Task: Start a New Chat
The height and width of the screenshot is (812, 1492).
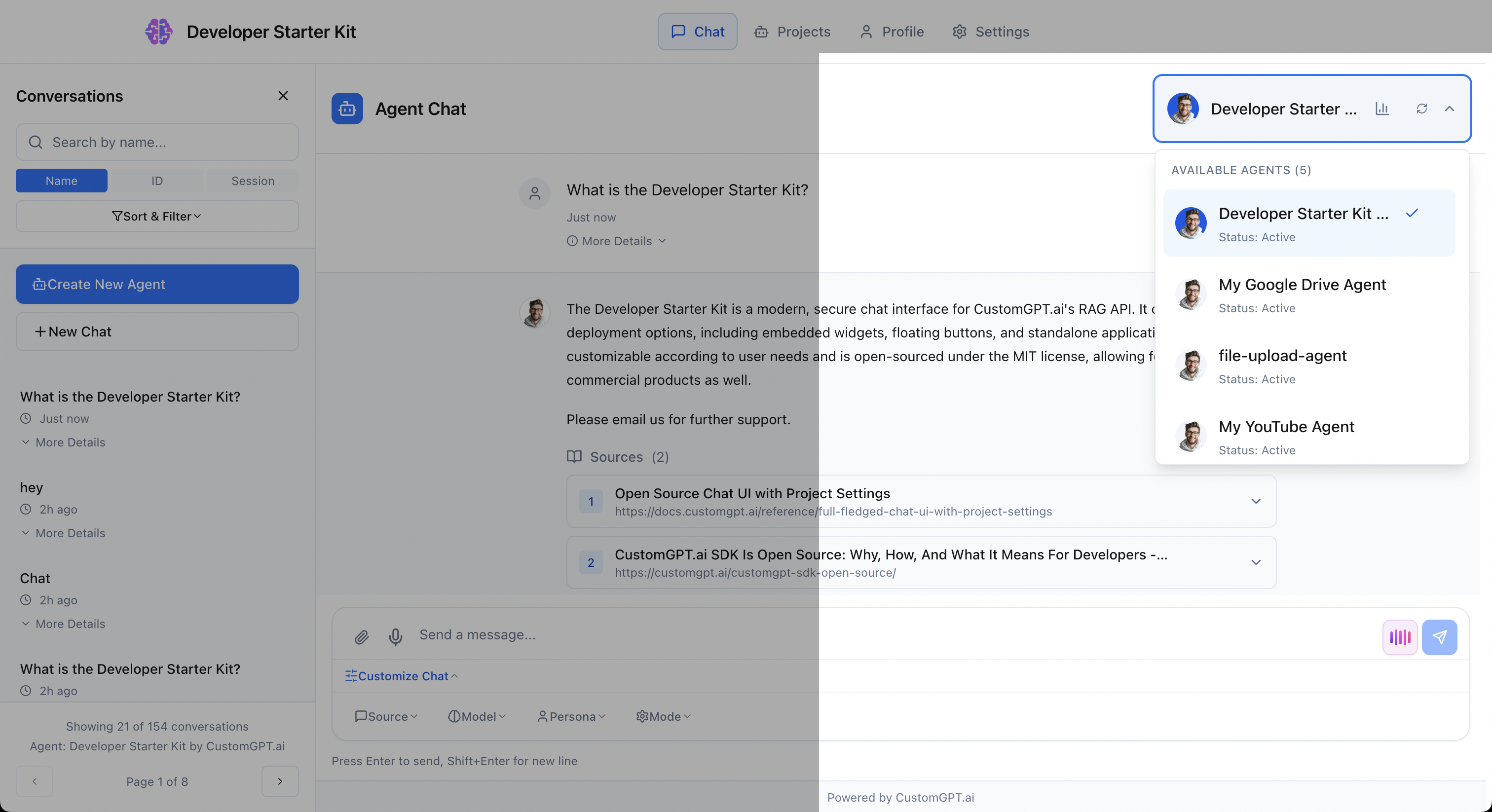Action: point(157,332)
